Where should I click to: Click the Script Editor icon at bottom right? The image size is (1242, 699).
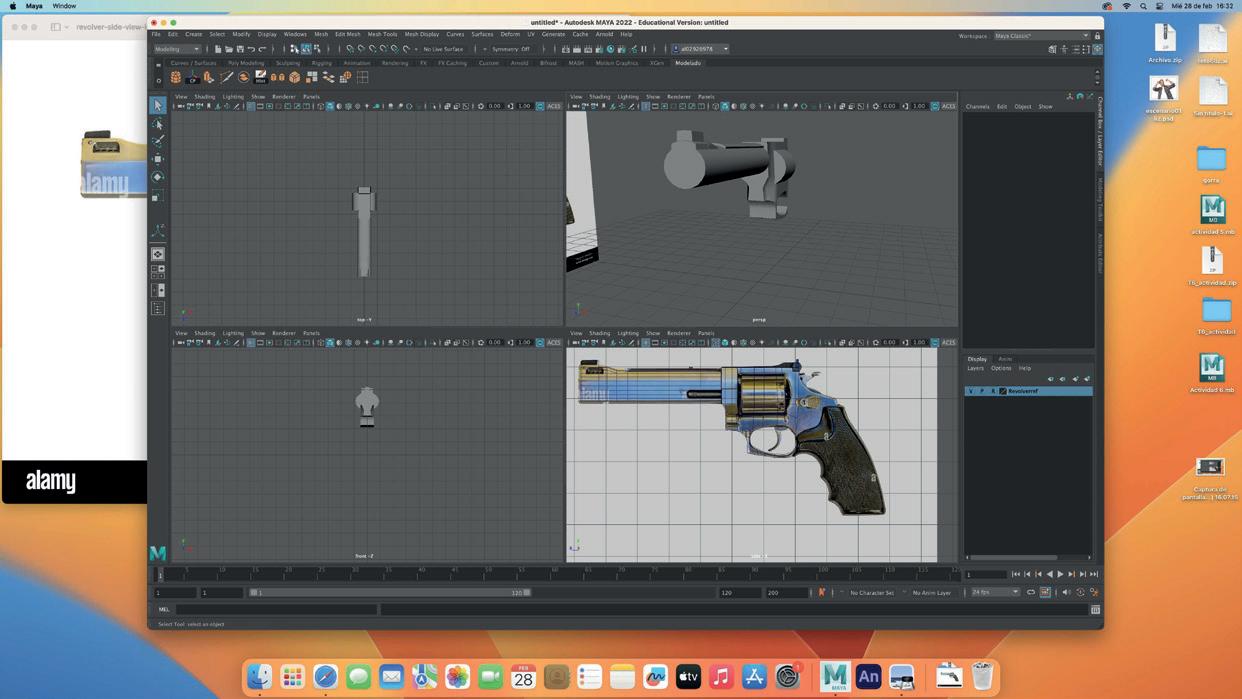(1095, 609)
